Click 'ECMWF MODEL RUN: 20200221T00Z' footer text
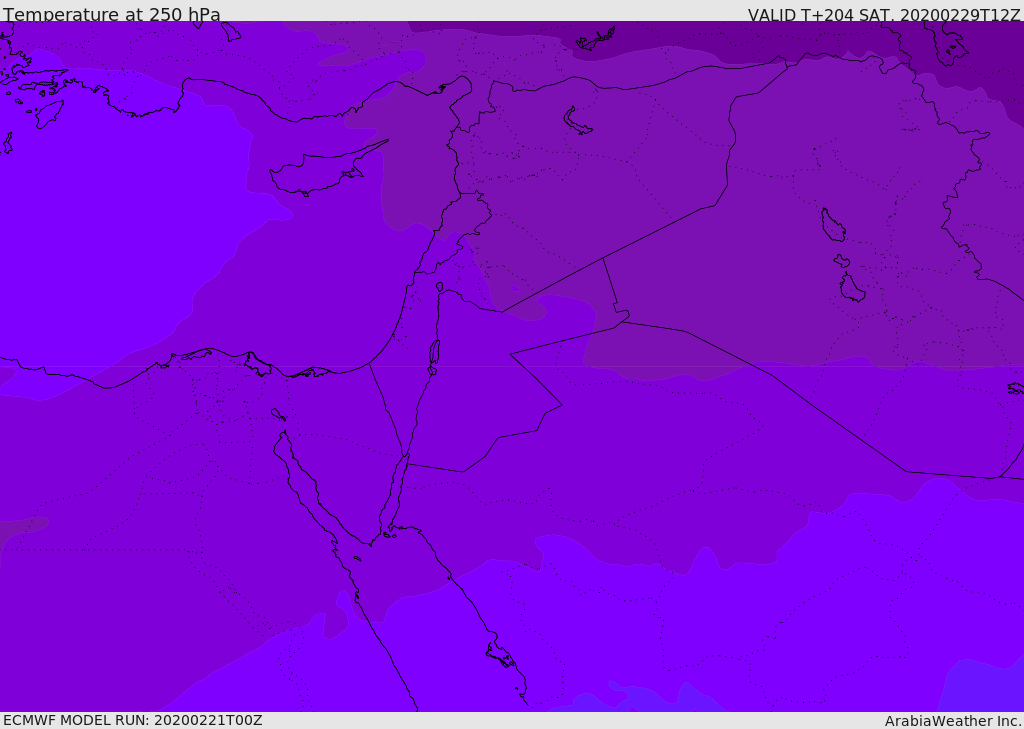Image resolution: width=1024 pixels, height=729 pixels. coord(133,720)
